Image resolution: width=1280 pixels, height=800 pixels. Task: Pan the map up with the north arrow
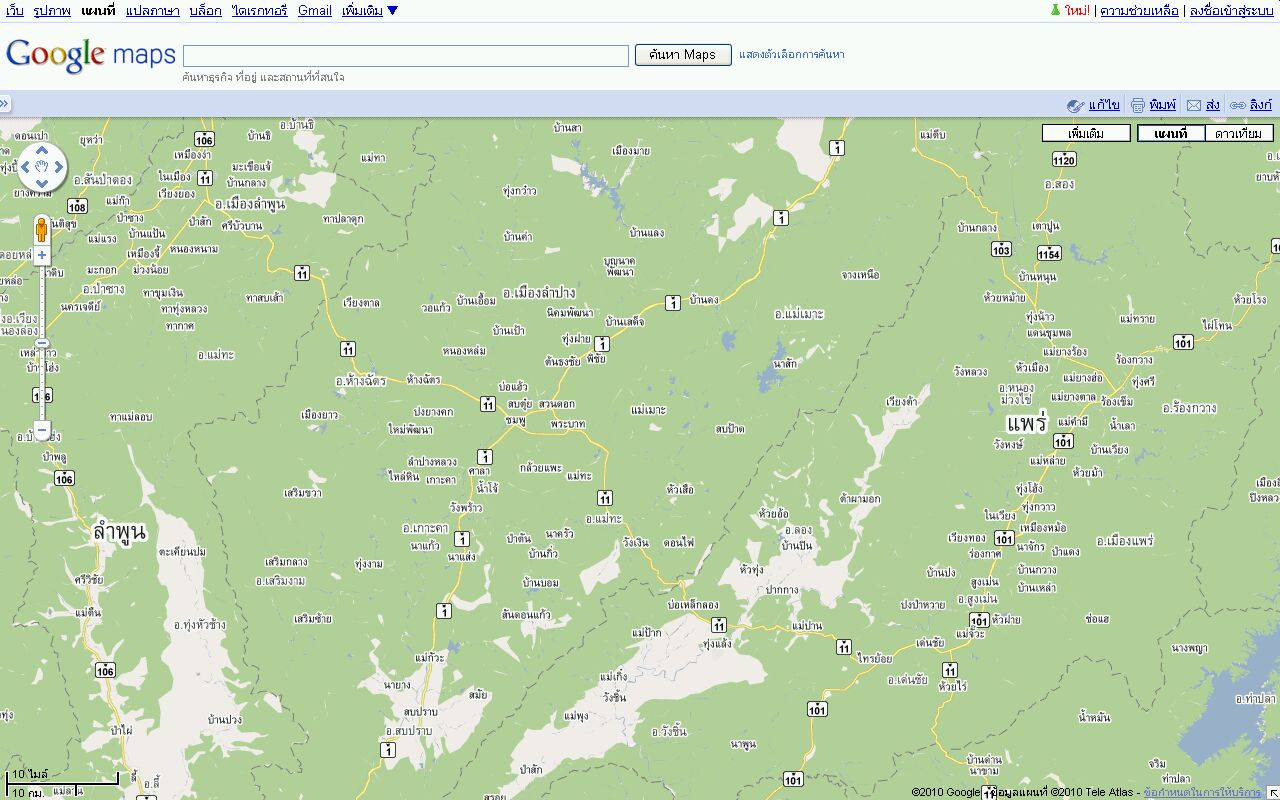pyautogui.click(x=42, y=150)
